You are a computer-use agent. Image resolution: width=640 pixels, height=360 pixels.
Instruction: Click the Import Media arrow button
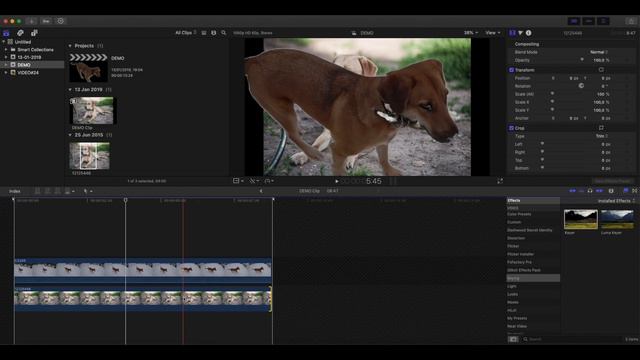[x=31, y=21]
